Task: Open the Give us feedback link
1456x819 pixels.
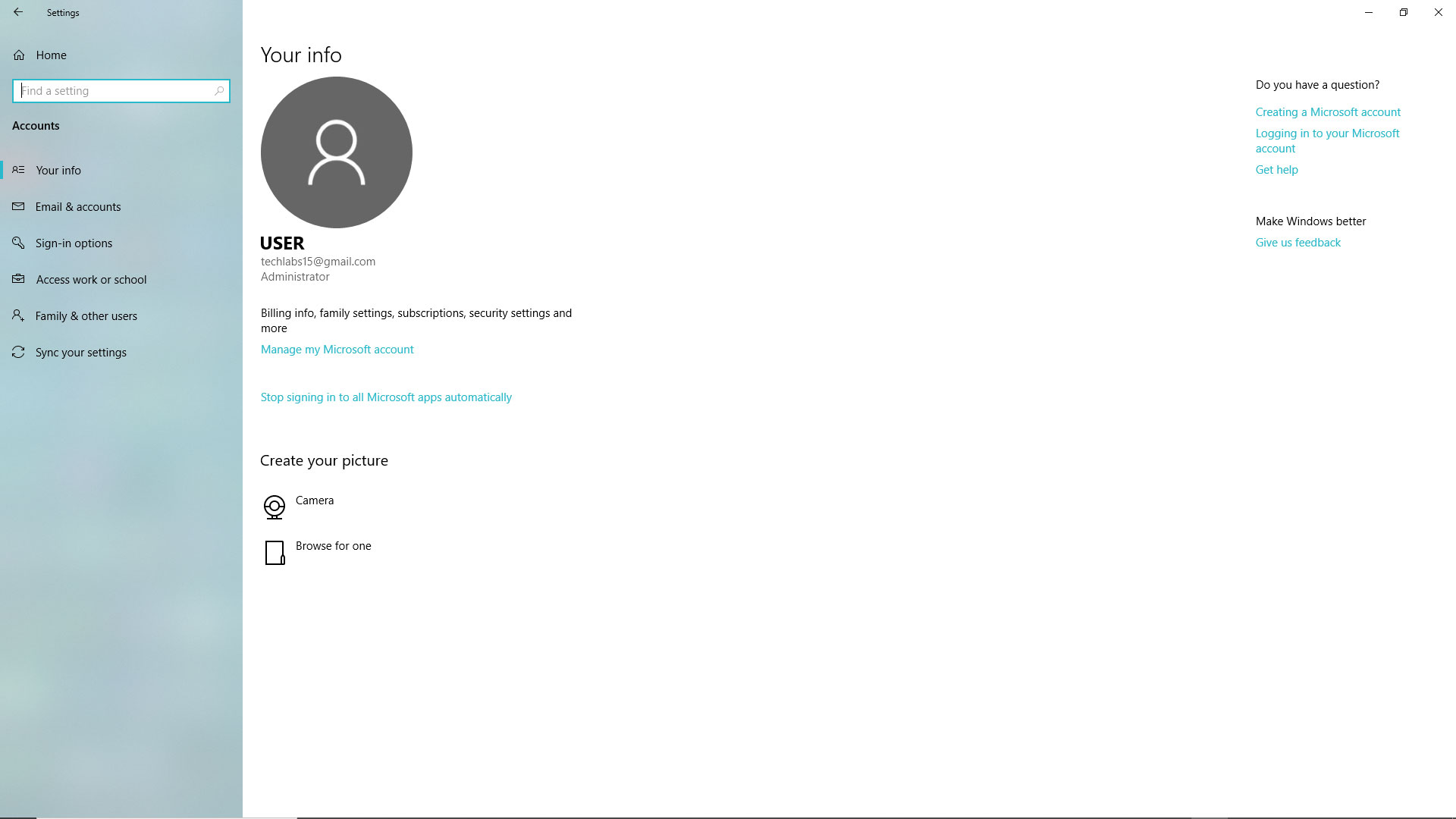Action: [1298, 243]
